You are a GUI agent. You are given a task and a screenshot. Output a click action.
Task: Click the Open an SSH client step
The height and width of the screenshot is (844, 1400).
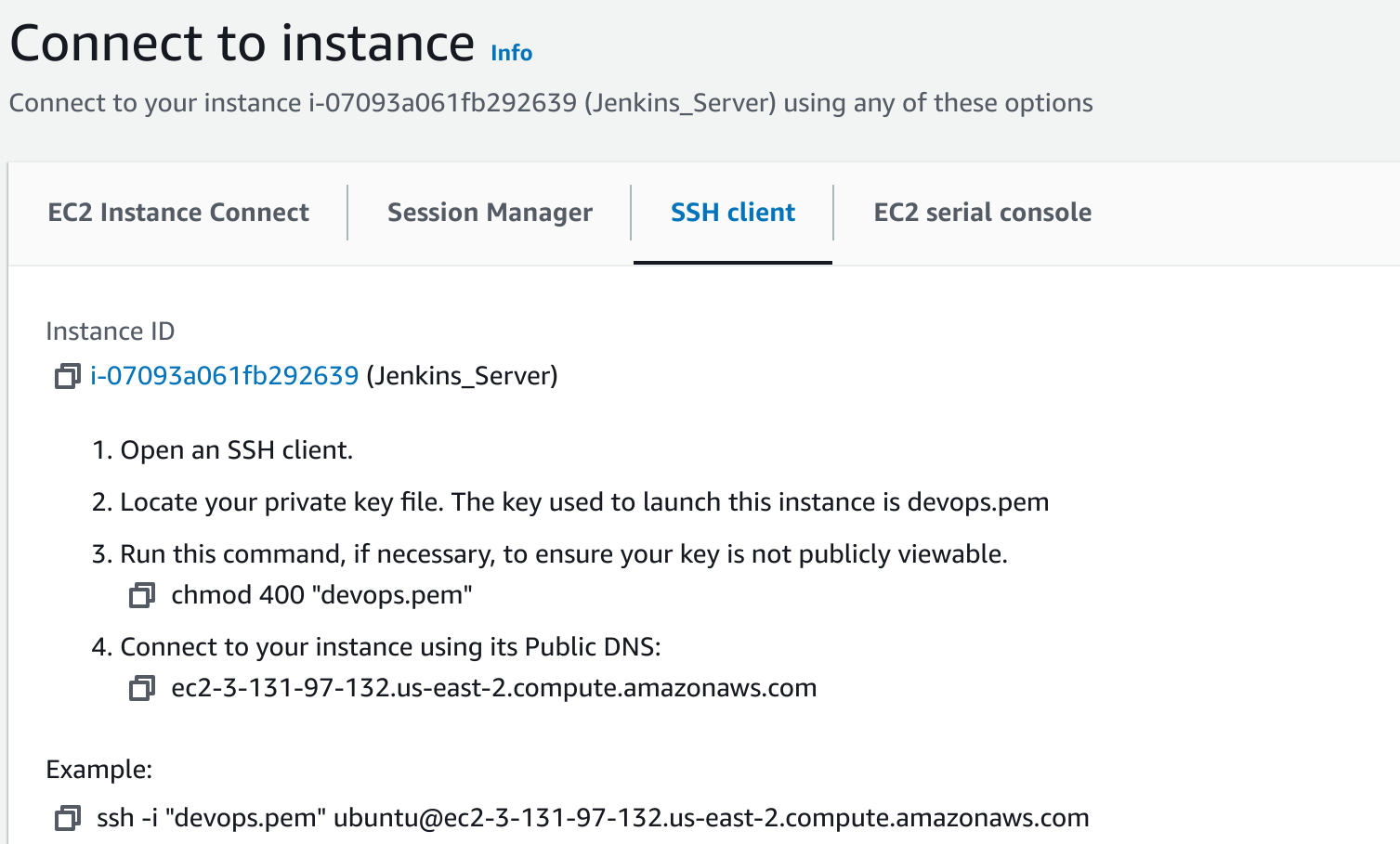click(223, 450)
